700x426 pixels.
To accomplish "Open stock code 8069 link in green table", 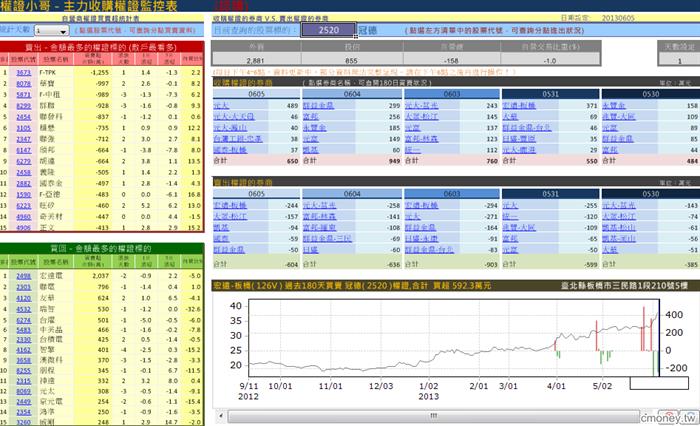I will coord(24,391).
